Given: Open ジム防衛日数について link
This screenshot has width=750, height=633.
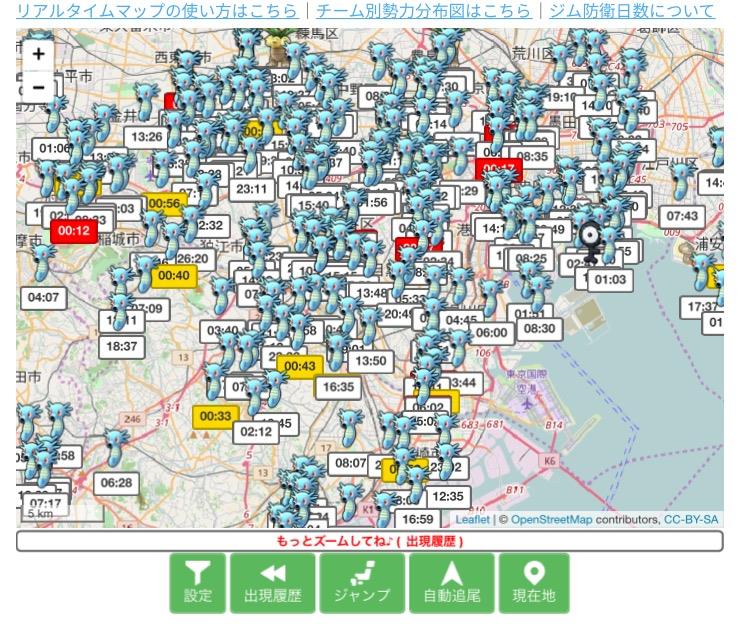Looking at the screenshot, I should pos(632,11).
